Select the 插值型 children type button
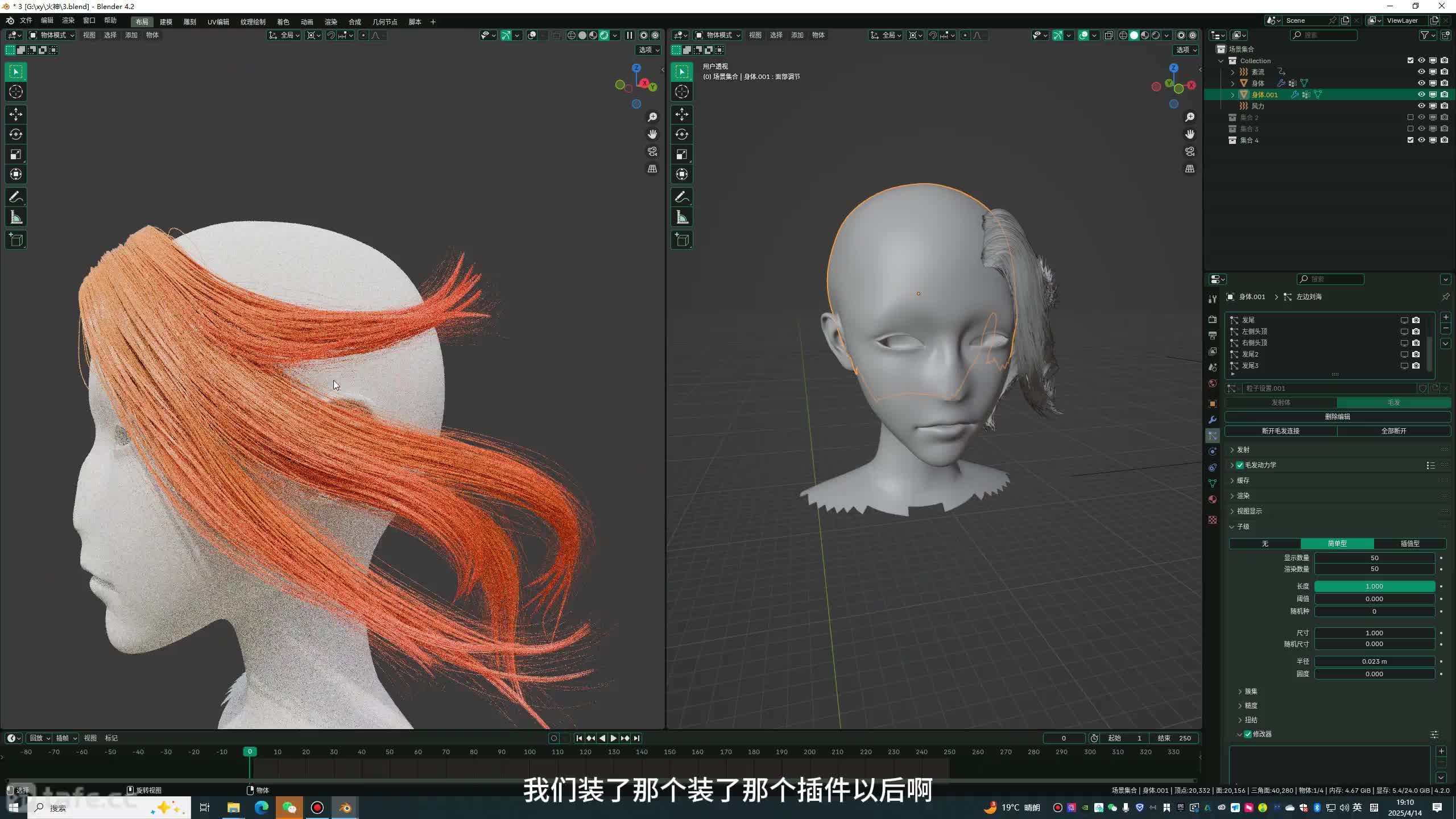 [x=1409, y=544]
